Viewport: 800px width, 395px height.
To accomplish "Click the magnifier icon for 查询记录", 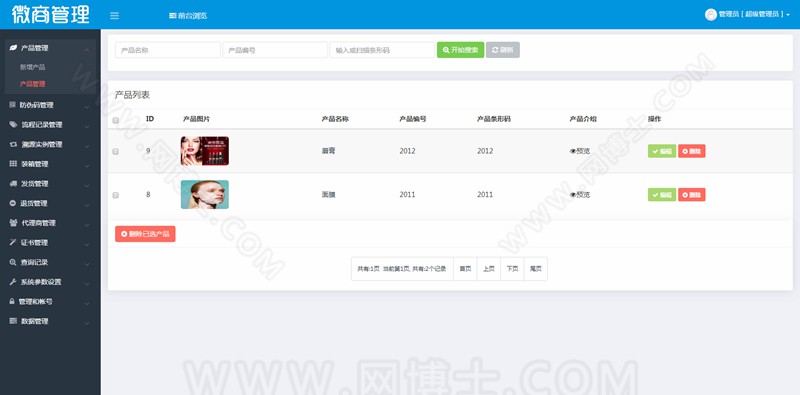I will click(x=13, y=262).
